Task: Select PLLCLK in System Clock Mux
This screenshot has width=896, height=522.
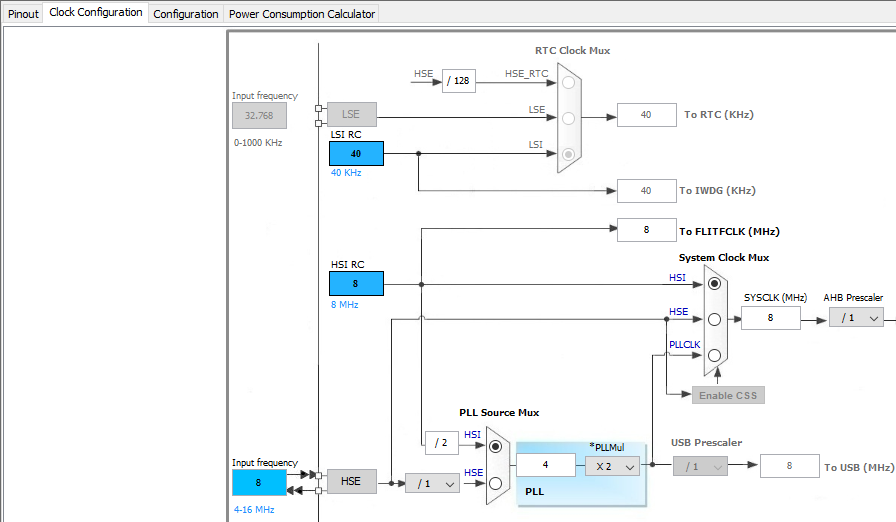Action: click(714, 355)
